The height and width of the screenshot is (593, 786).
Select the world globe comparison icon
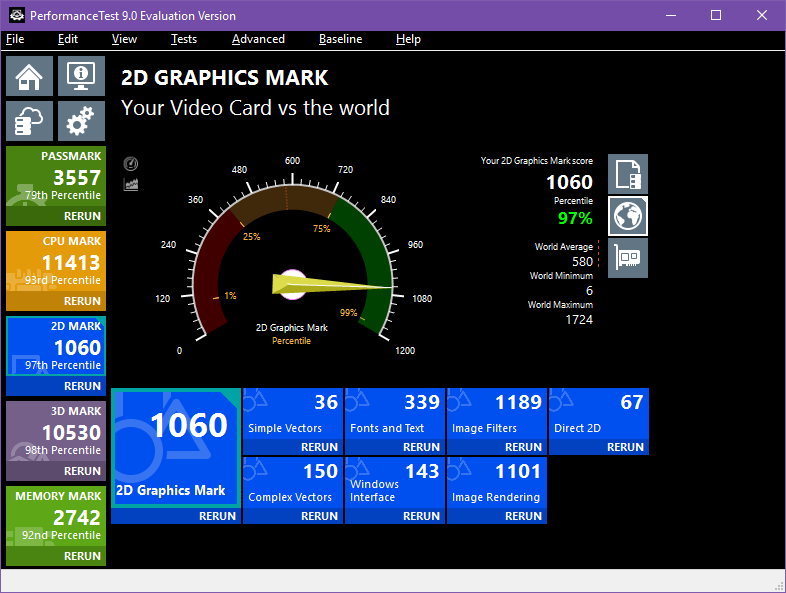(x=628, y=216)
